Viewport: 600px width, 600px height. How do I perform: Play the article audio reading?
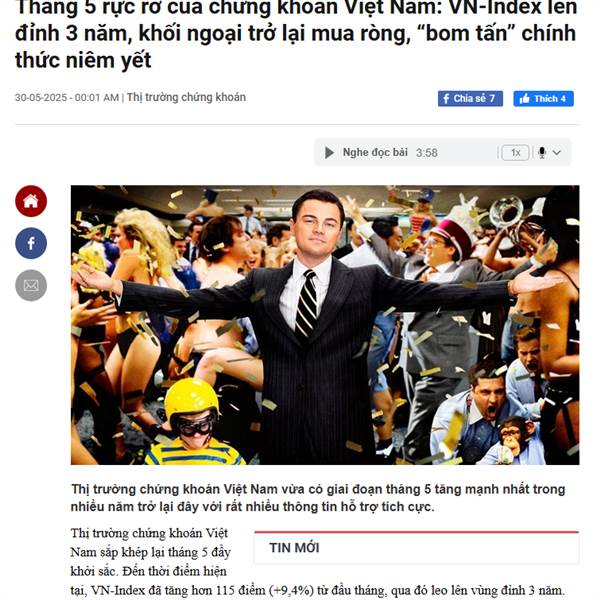click(x=329, y=153)
